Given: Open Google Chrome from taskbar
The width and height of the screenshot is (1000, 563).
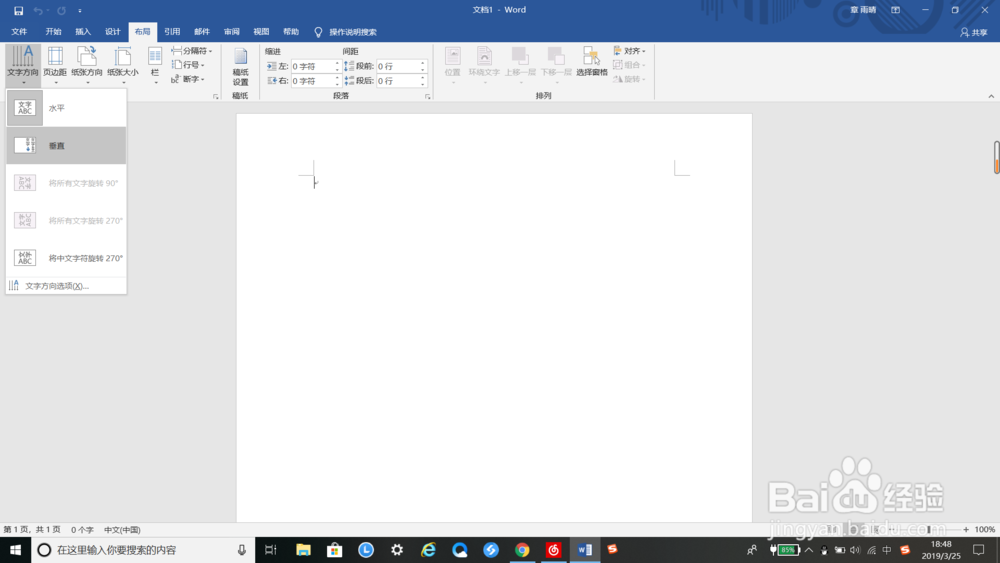Looking at the screenshot, I should [x=522, y=550].
